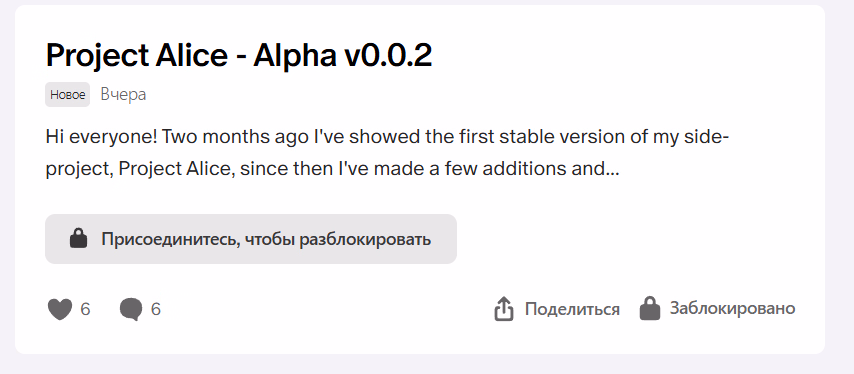854x374 pixels.
Task: Click the Заблокировано status label
Action: pyautogui.click(x=733, y=309)
